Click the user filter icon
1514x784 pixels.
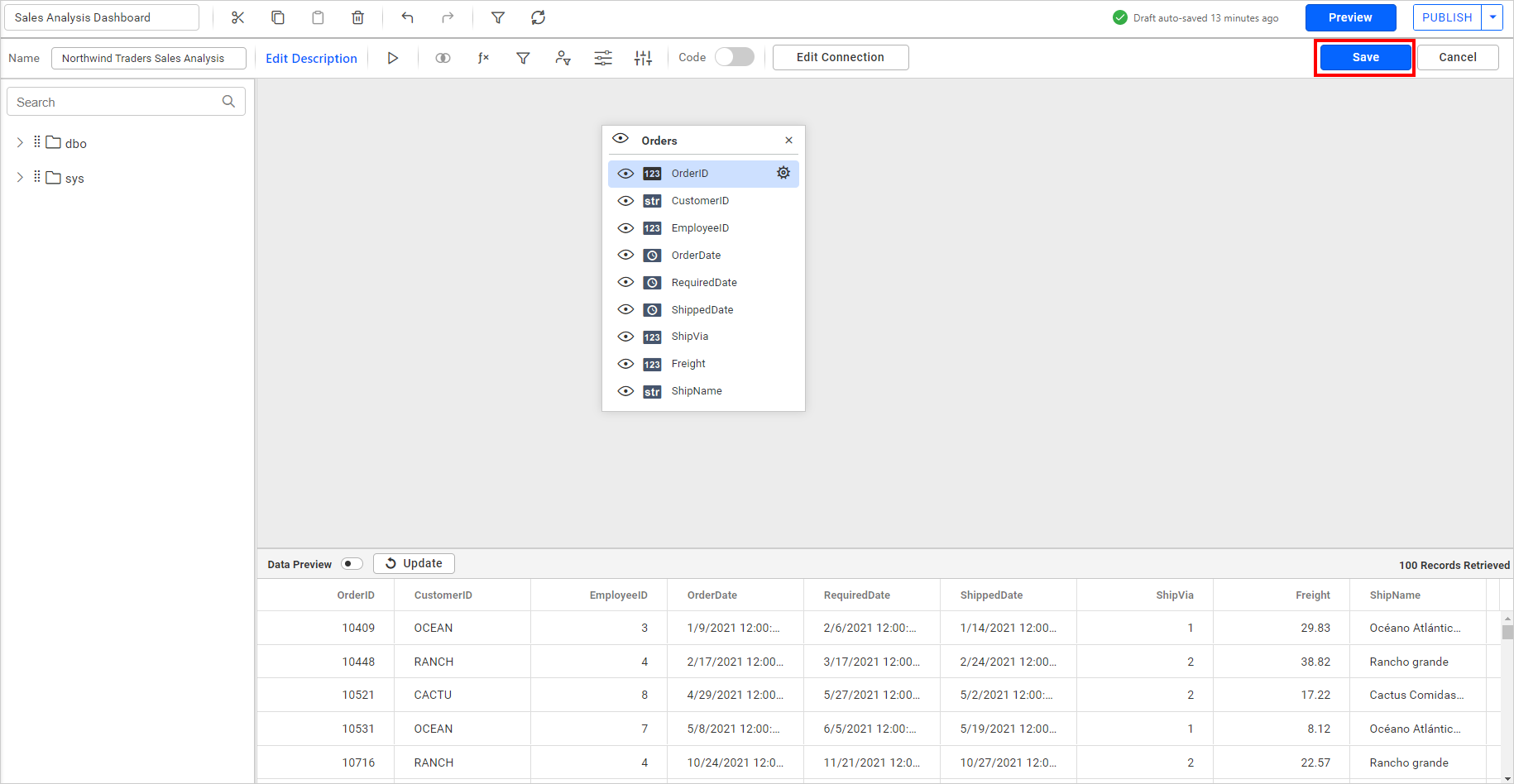click(x=563, y=58)
